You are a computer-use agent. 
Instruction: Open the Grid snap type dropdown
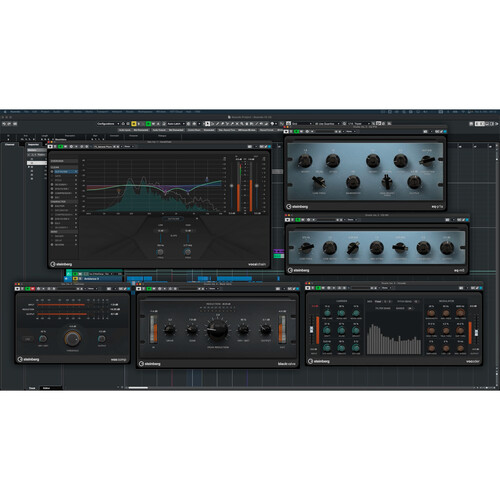point(302,124)
